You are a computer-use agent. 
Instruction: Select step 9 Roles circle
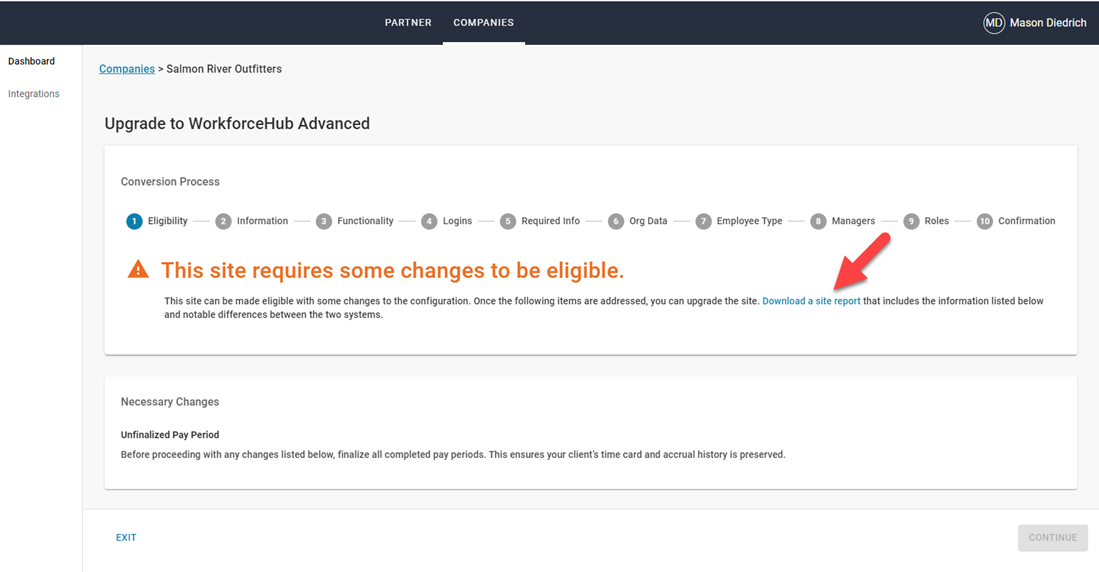(910, 221)
